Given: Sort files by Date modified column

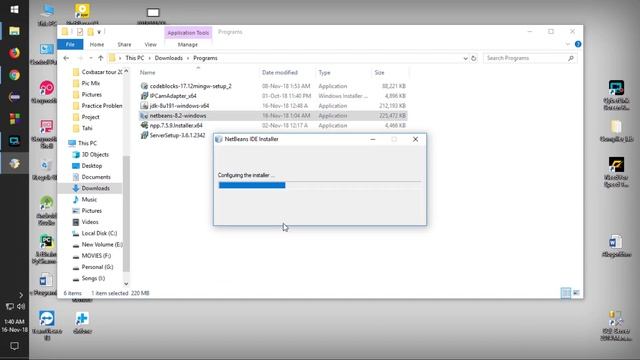Looking at the screenshot, I should tap(280, 73).
